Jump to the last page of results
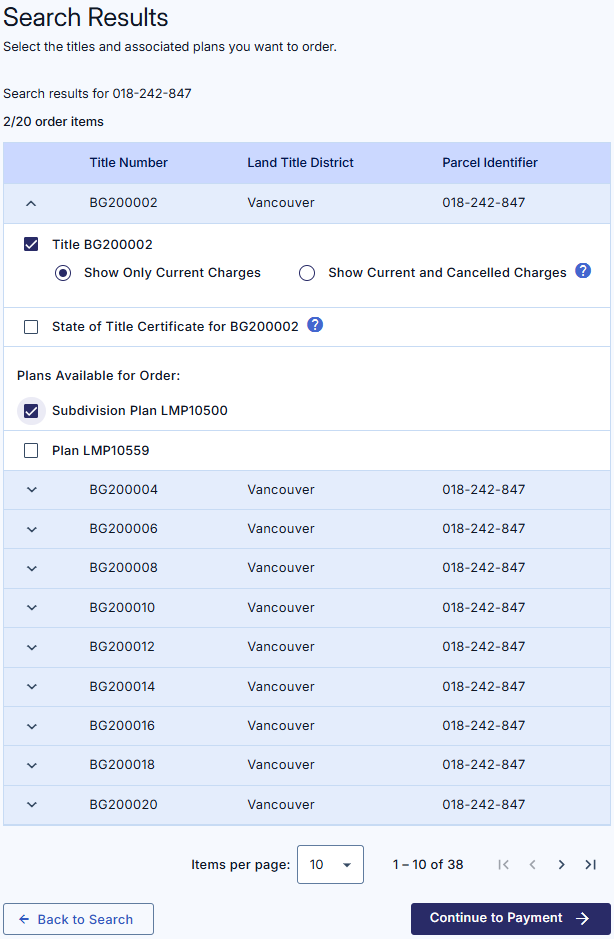614x939 pixels. (590, 865)
